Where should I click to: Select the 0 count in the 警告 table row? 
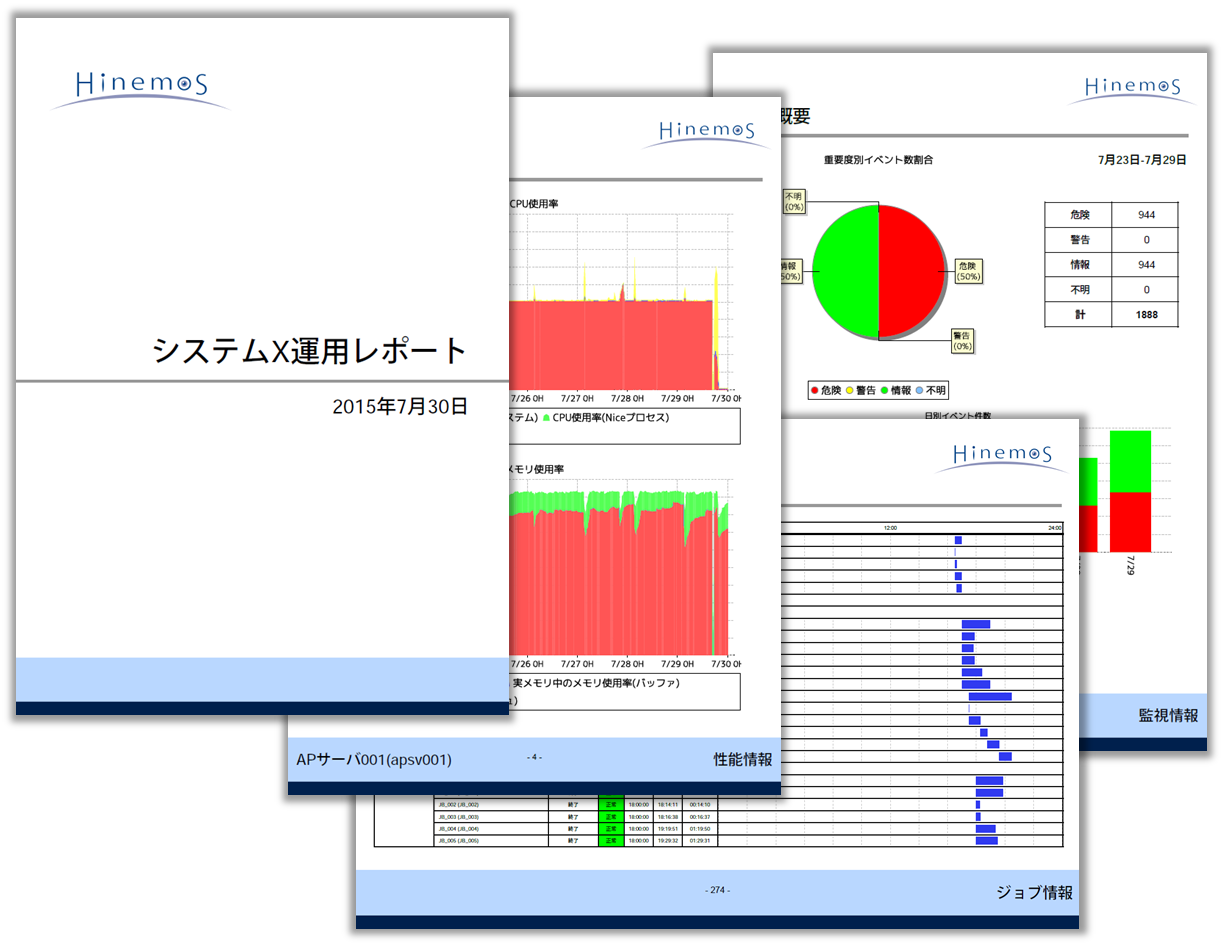pos(1146,240)
